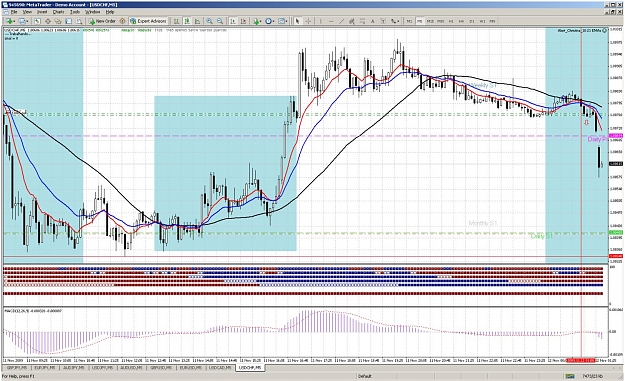
Task: Open the Tools menu
Action: (x=75, y=12)
